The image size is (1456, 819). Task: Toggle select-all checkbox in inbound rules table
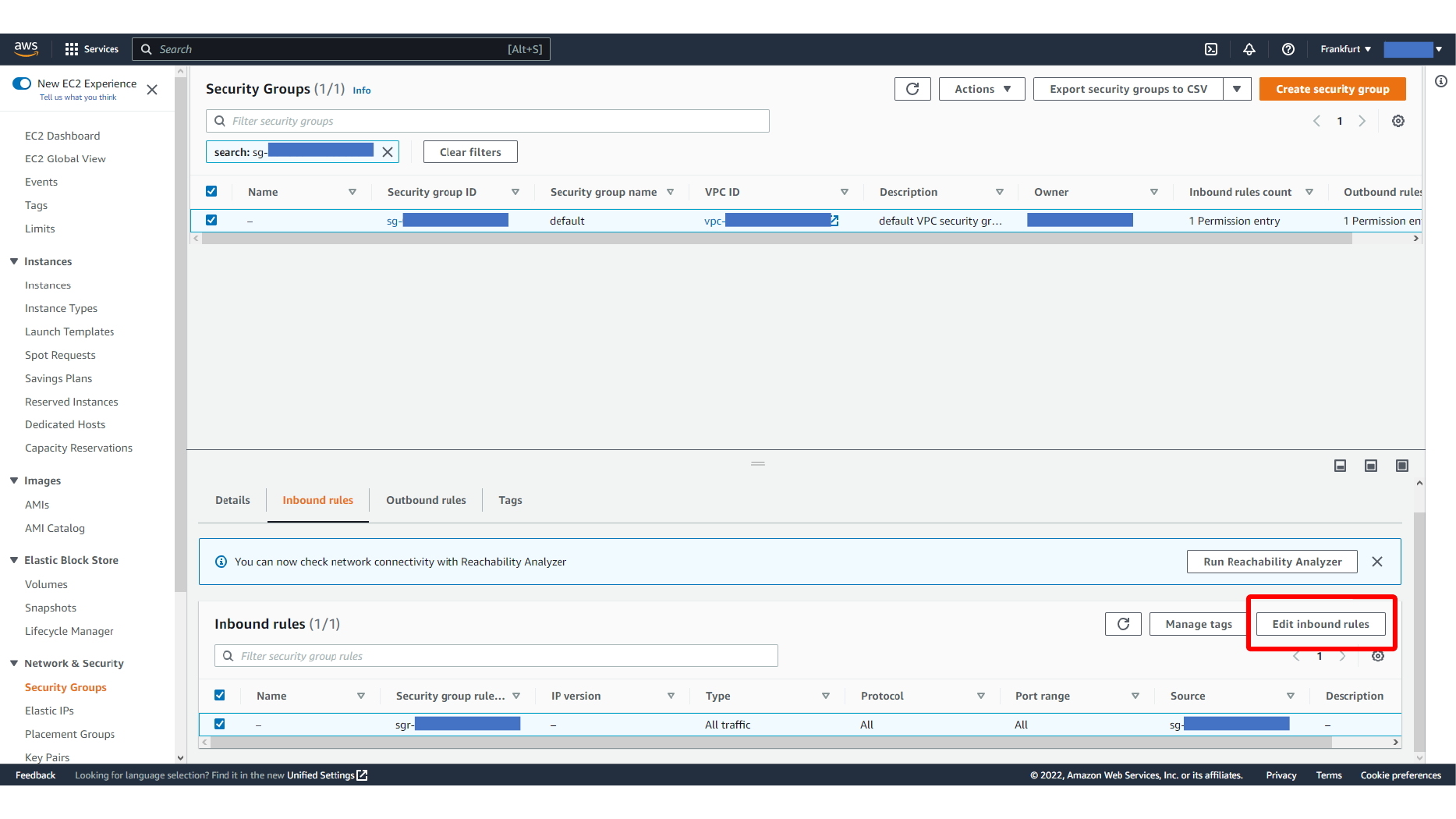(x=220, y=695)
